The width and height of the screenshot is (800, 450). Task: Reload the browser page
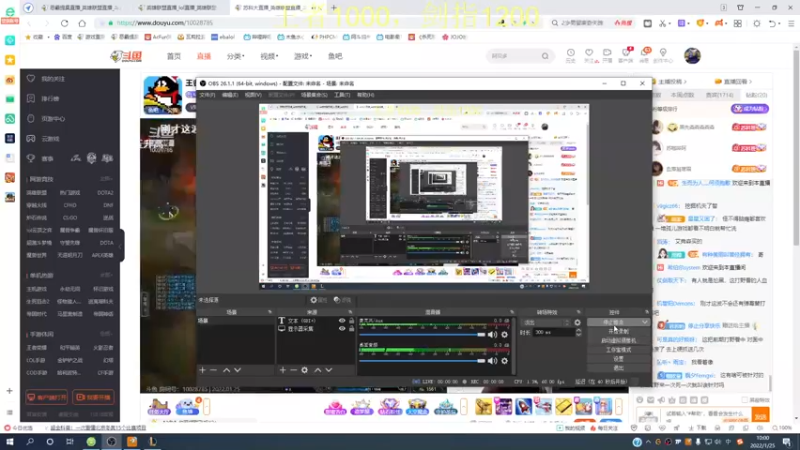pyautogui.click(x=64, y=23)
